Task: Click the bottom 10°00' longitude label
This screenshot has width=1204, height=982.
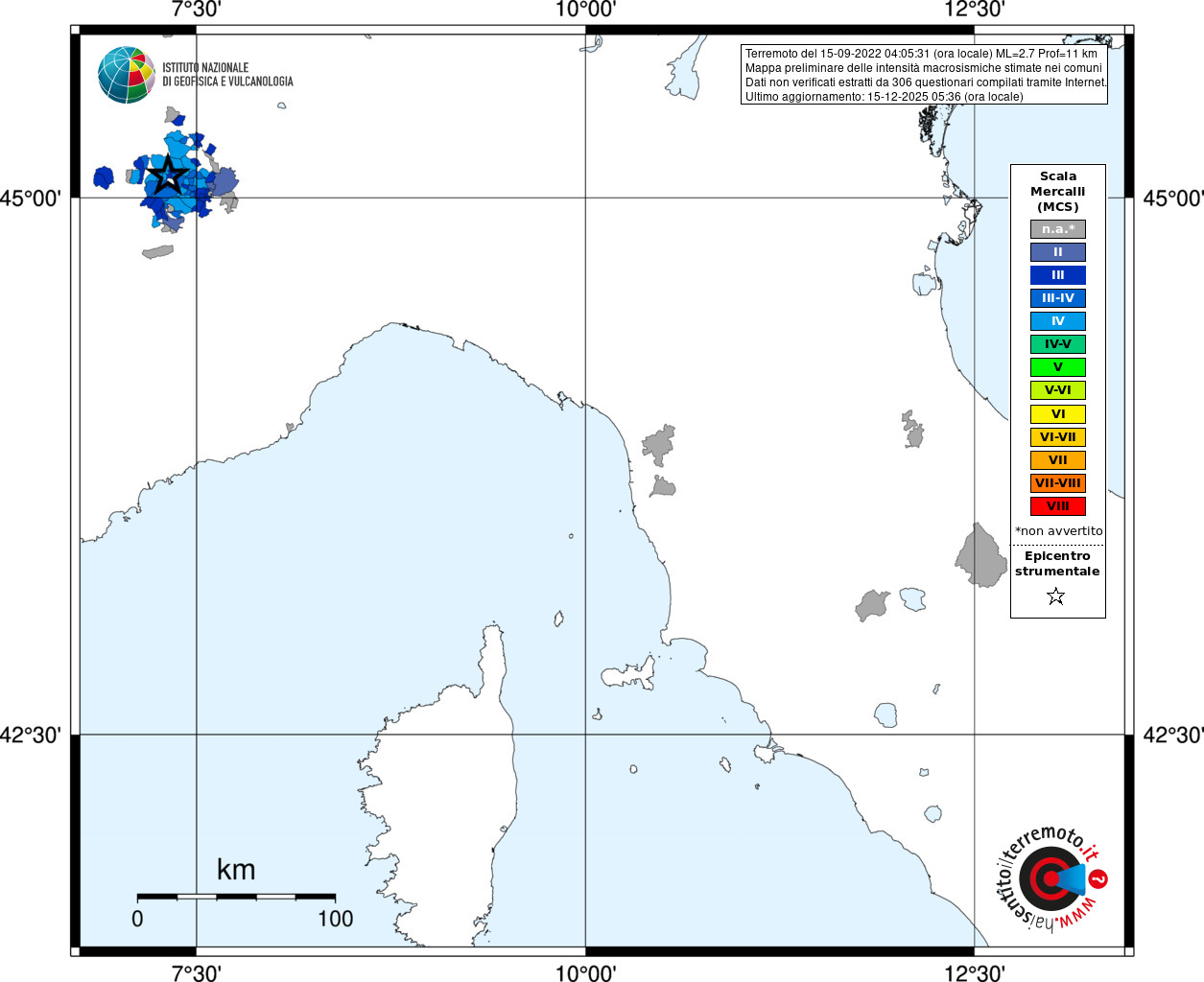Action: point(585,973)
